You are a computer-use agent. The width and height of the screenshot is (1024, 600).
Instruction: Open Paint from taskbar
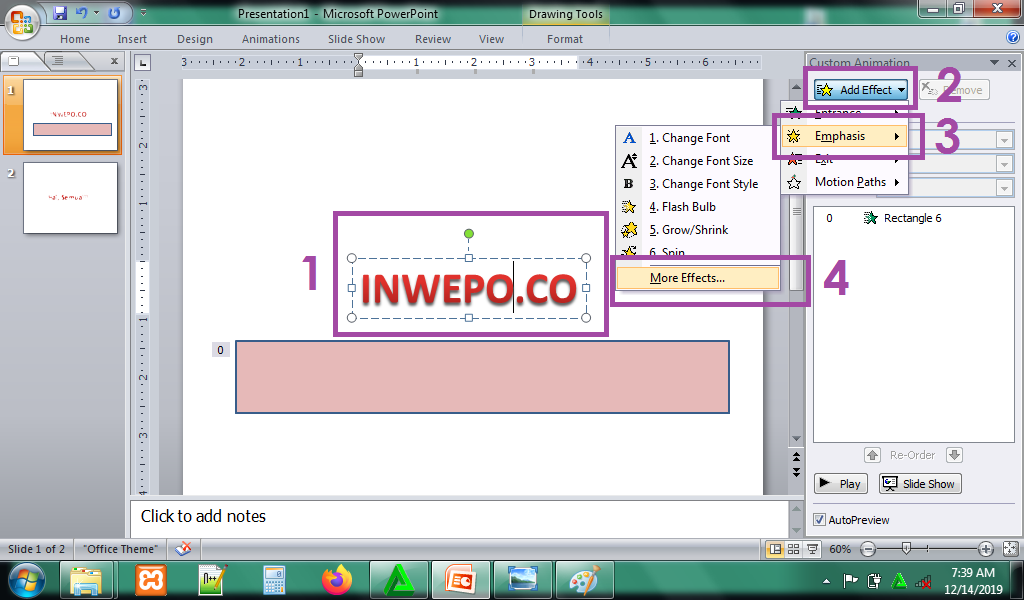(x=584, y=580)
